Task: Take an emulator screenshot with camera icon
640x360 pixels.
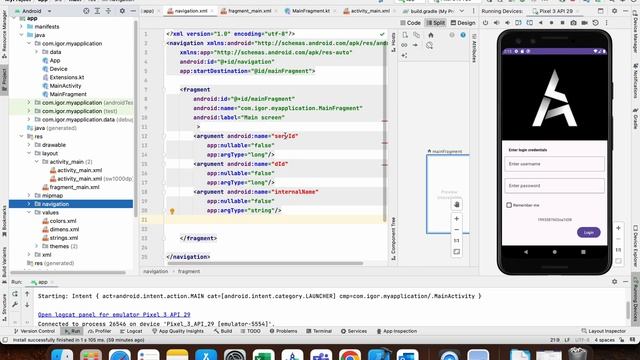Action: point(573,23)
